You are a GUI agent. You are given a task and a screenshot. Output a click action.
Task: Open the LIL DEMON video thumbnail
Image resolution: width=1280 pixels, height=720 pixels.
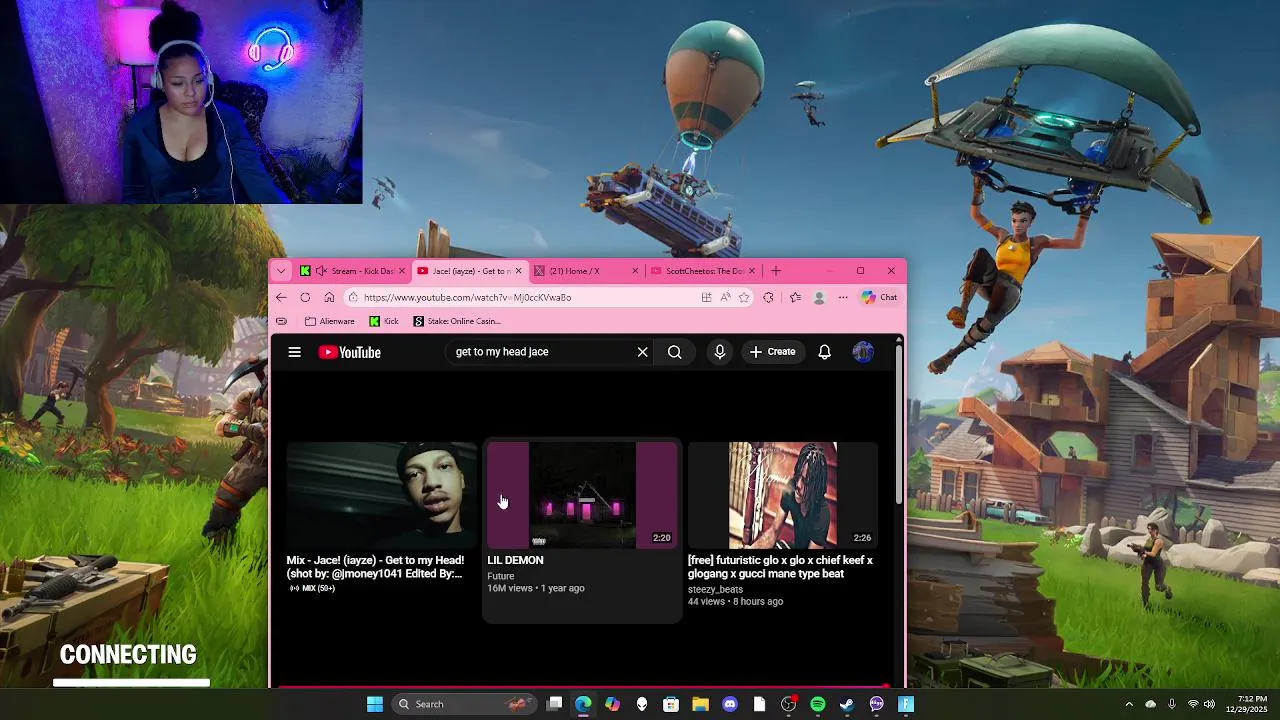[582, 495]
